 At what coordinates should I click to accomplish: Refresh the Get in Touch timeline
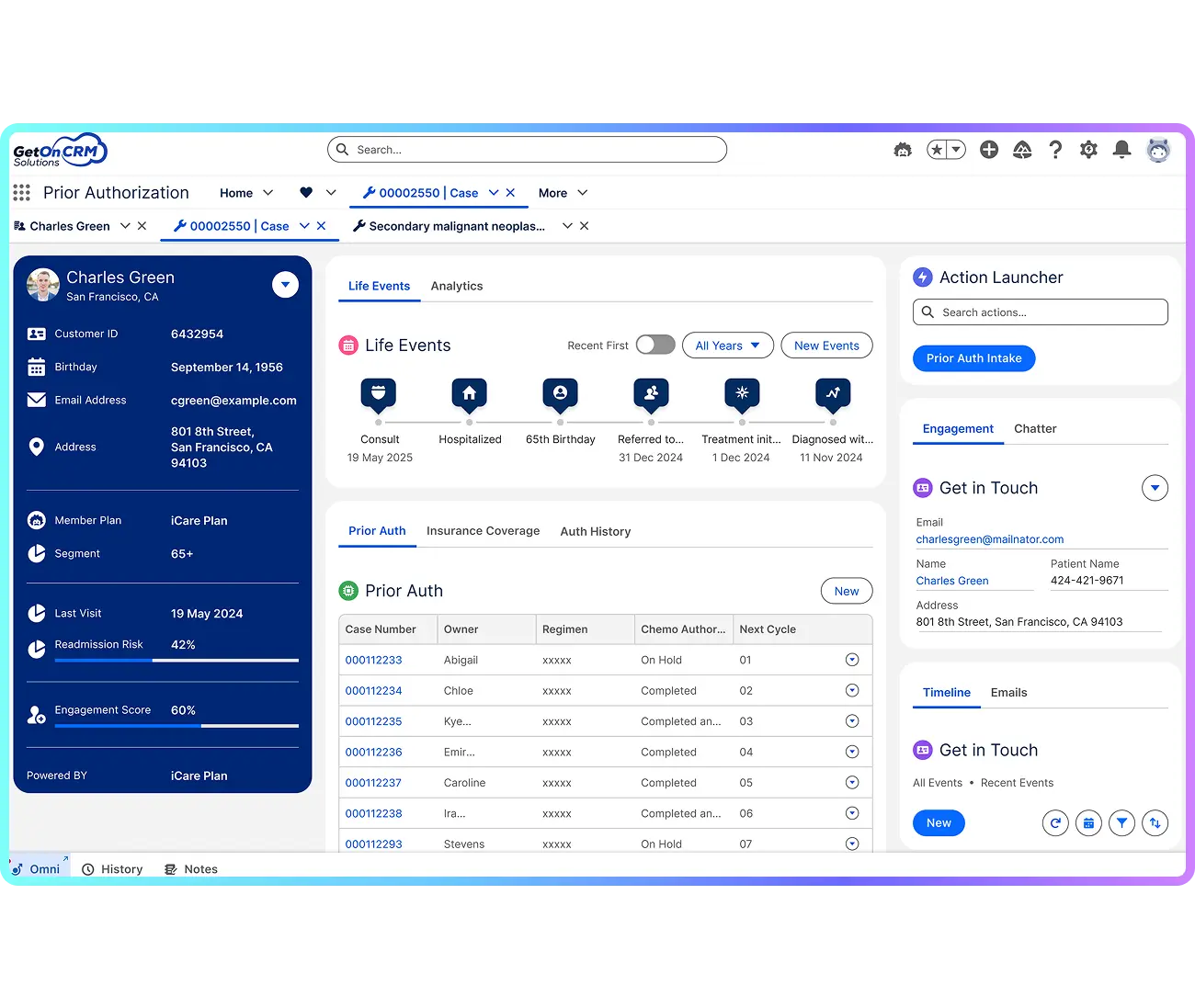pos(1055,823)
